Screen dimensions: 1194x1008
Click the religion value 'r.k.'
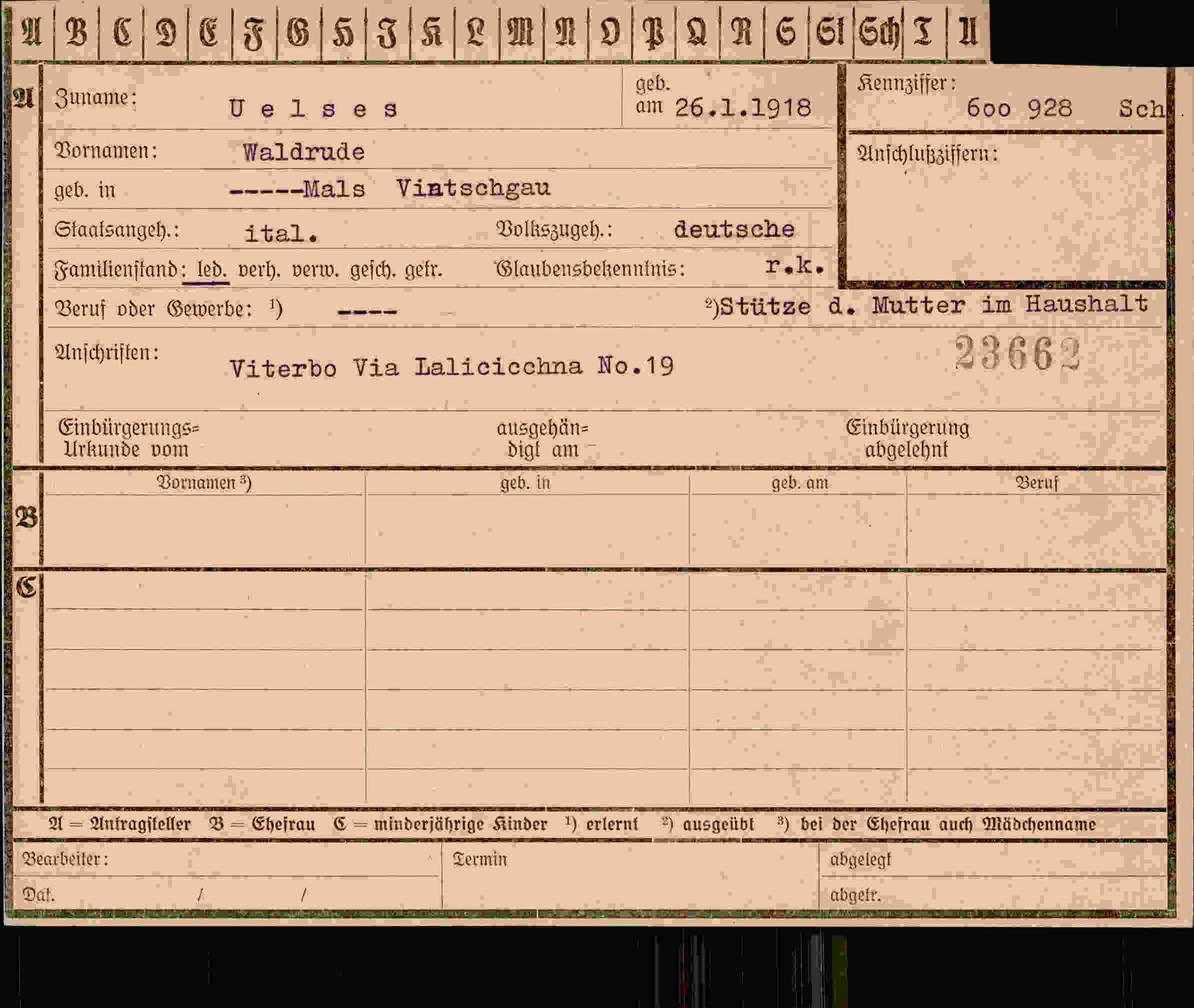[x=794, y=265]
